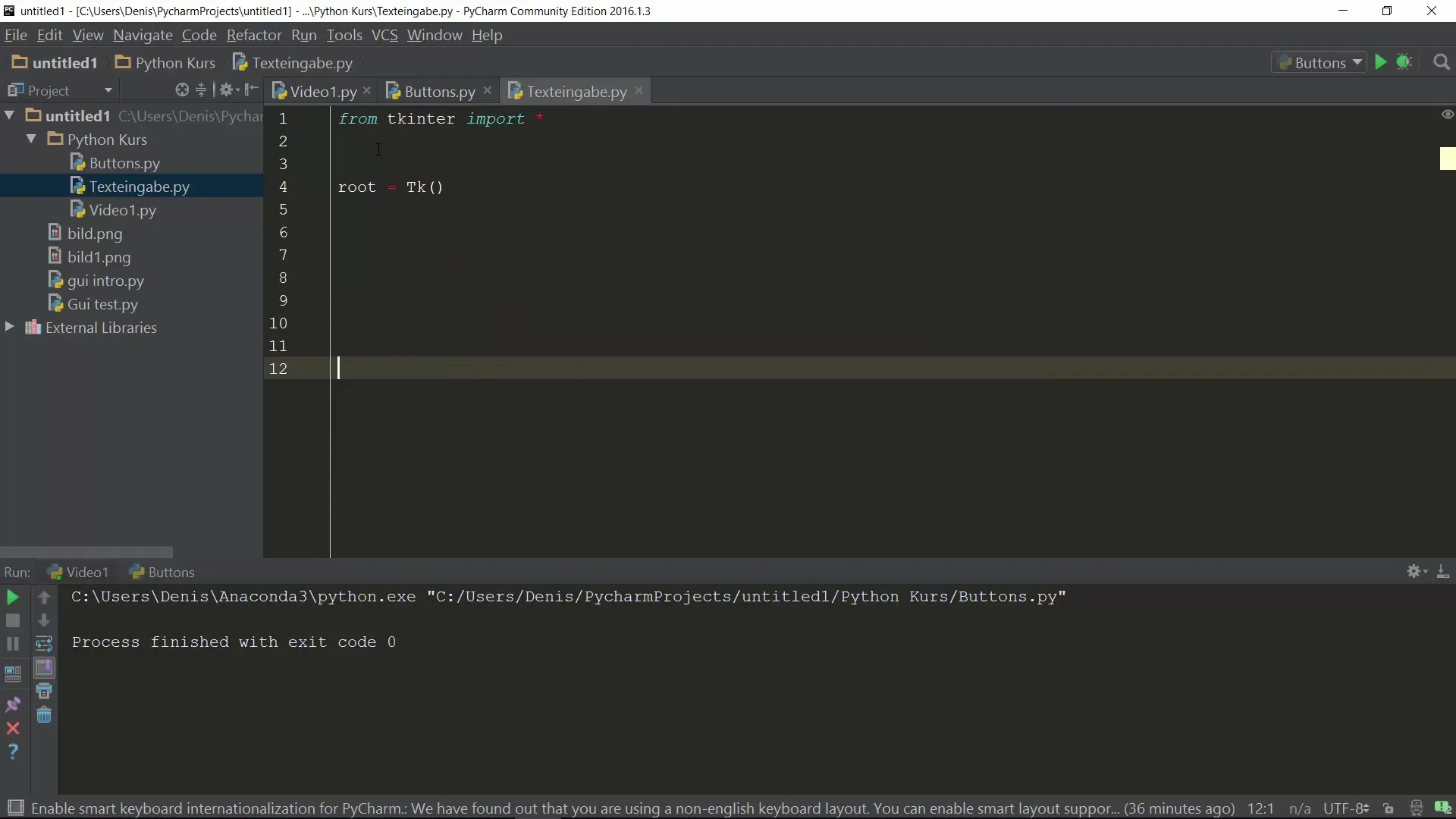The height and width of the screenshot is (819, 1456).
Task: Close the Run tab with red X
Action: pos(13,729)
